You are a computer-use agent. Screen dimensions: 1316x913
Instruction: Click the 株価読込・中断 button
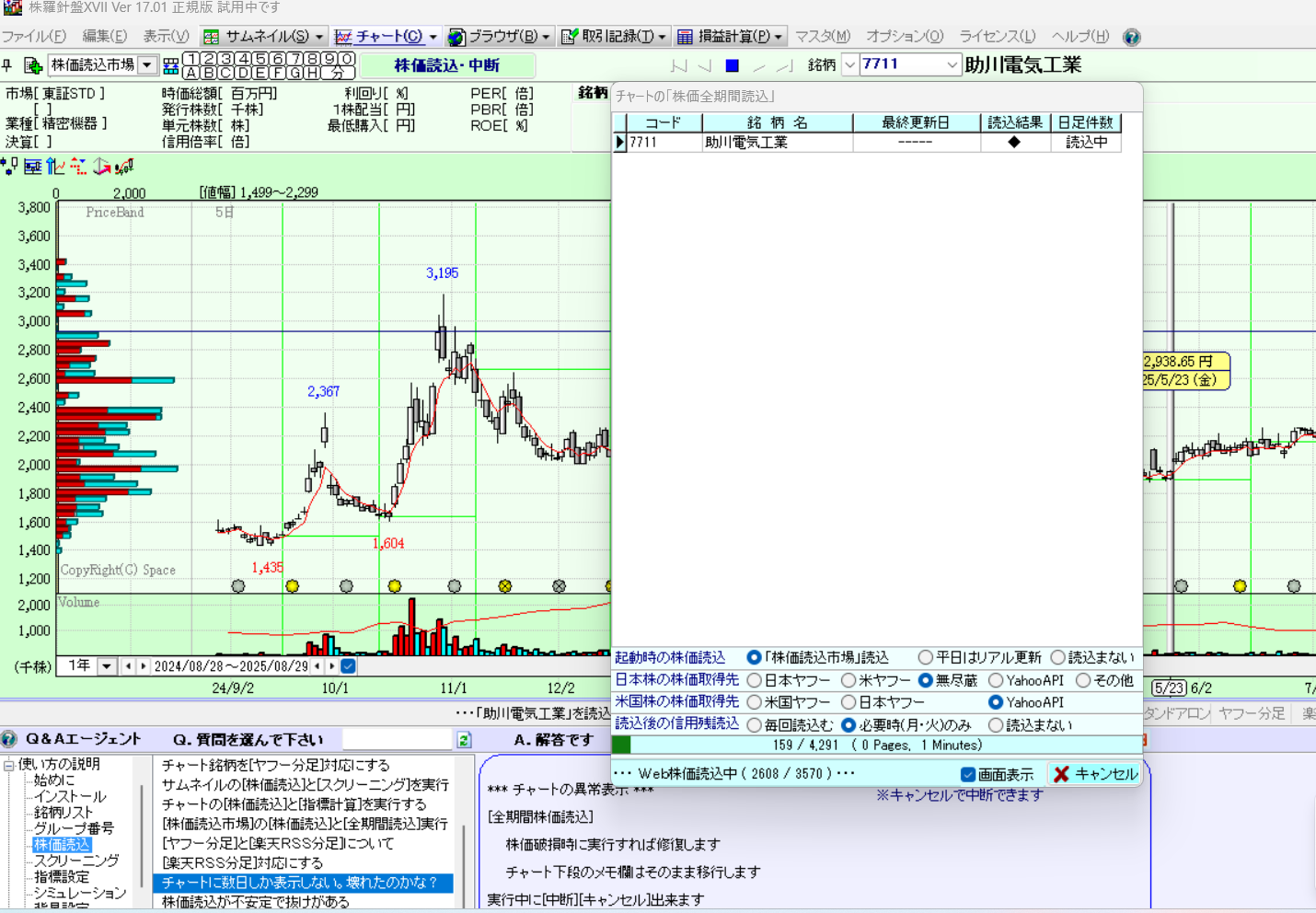447,65
